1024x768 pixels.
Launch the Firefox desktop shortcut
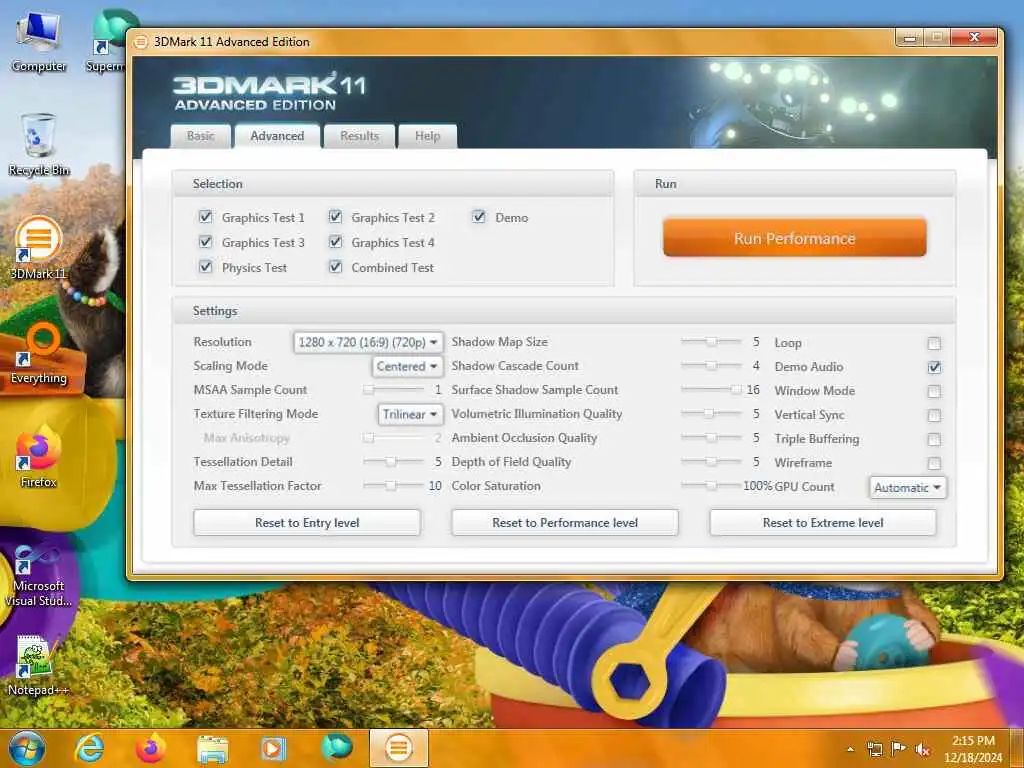(x=39, y=456)
